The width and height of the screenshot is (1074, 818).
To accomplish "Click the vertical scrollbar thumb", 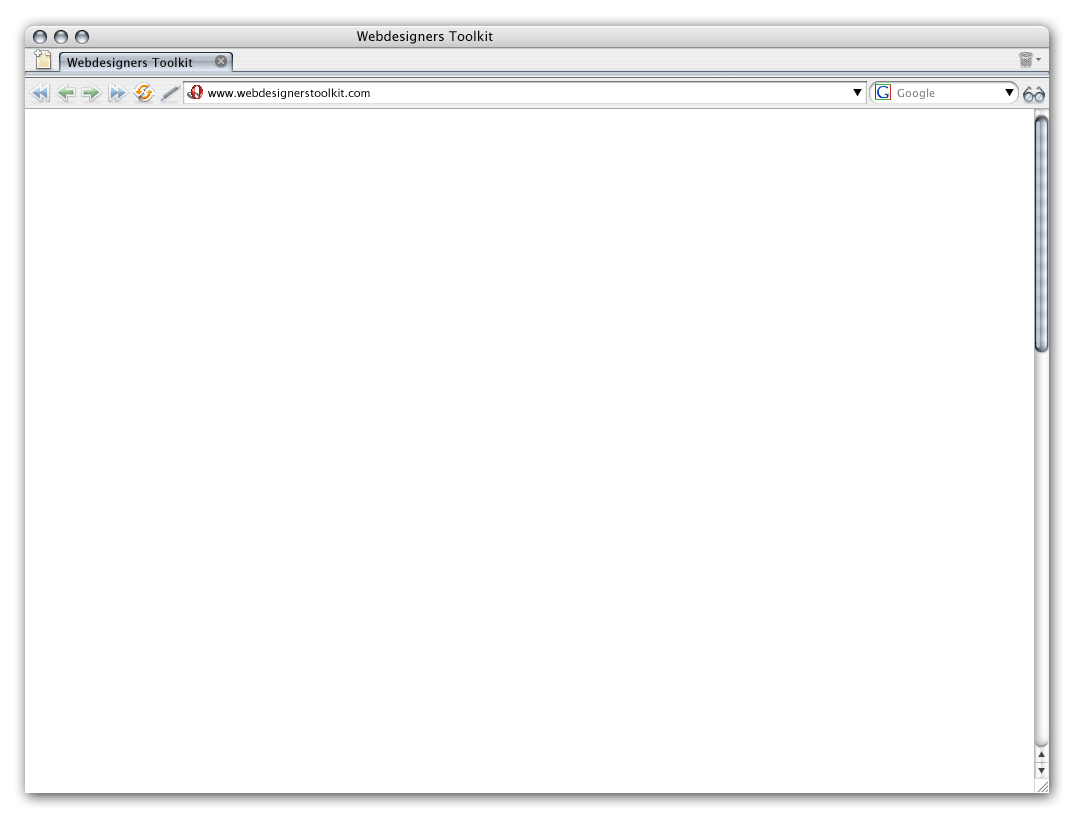I will click(x=1041, y=234).
